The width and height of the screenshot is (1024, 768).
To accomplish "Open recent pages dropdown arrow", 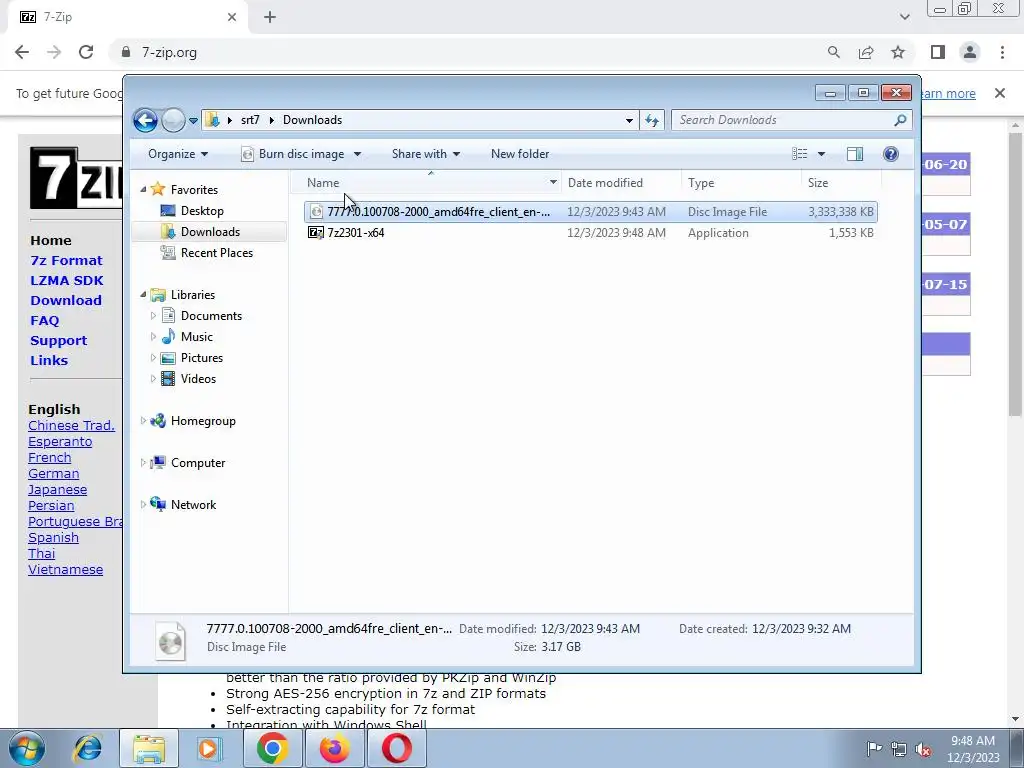I will [x=193, y=121].
